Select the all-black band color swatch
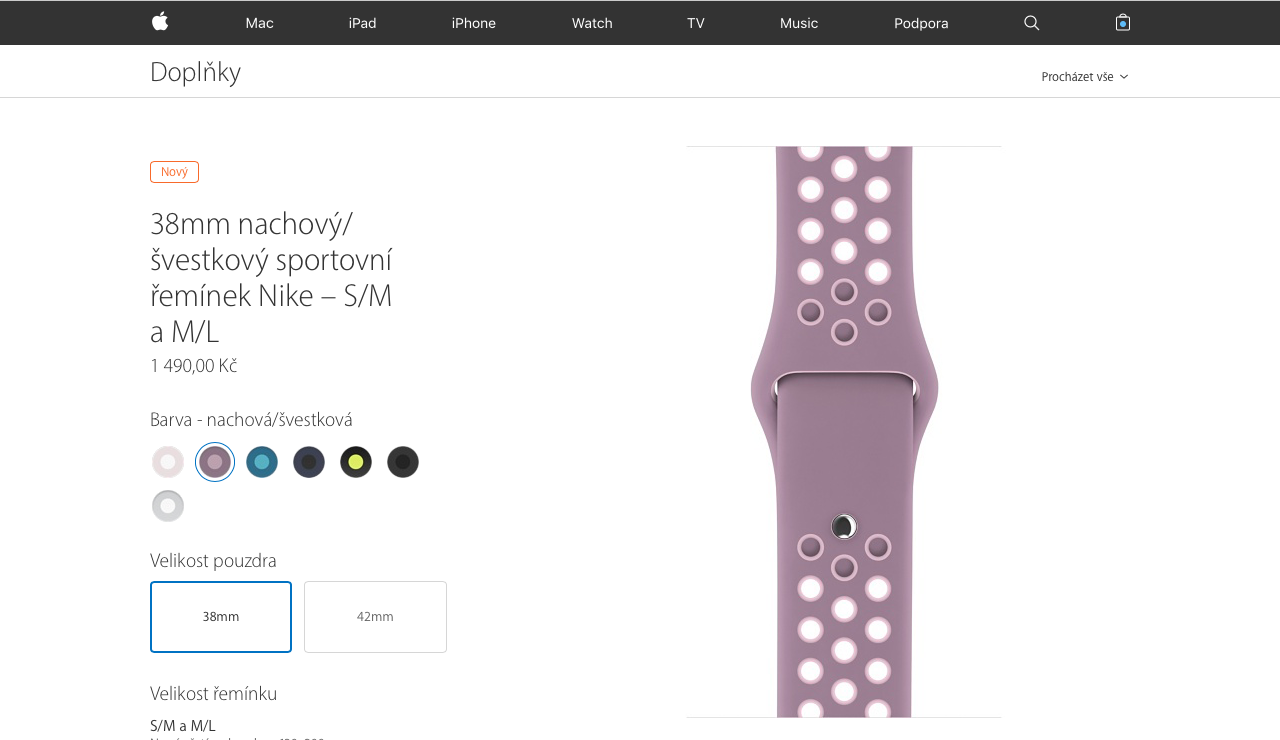Viewport: 1280px width, 740px height. (x=403, y=462)
